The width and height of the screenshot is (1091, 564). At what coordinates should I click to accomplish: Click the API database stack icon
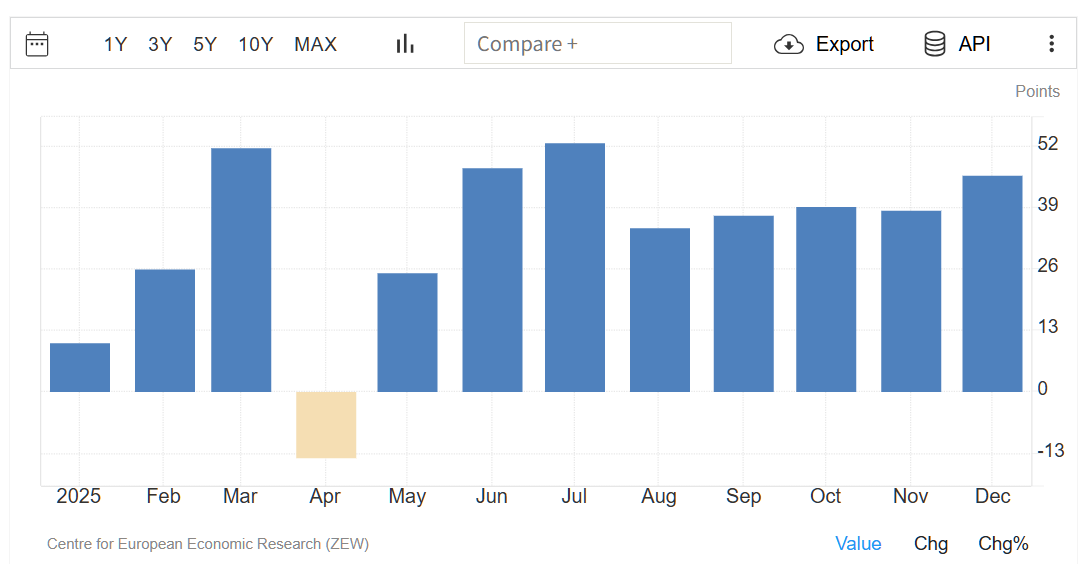point(935,44)
